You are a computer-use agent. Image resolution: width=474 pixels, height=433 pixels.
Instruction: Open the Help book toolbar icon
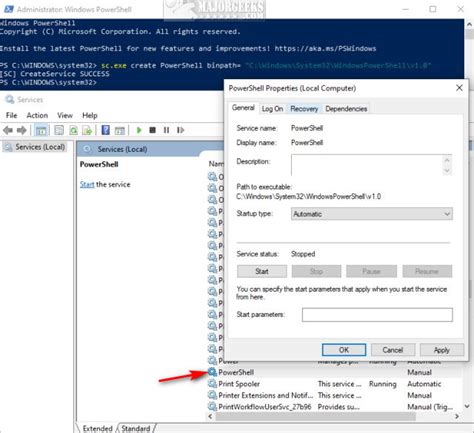point(105,130)
